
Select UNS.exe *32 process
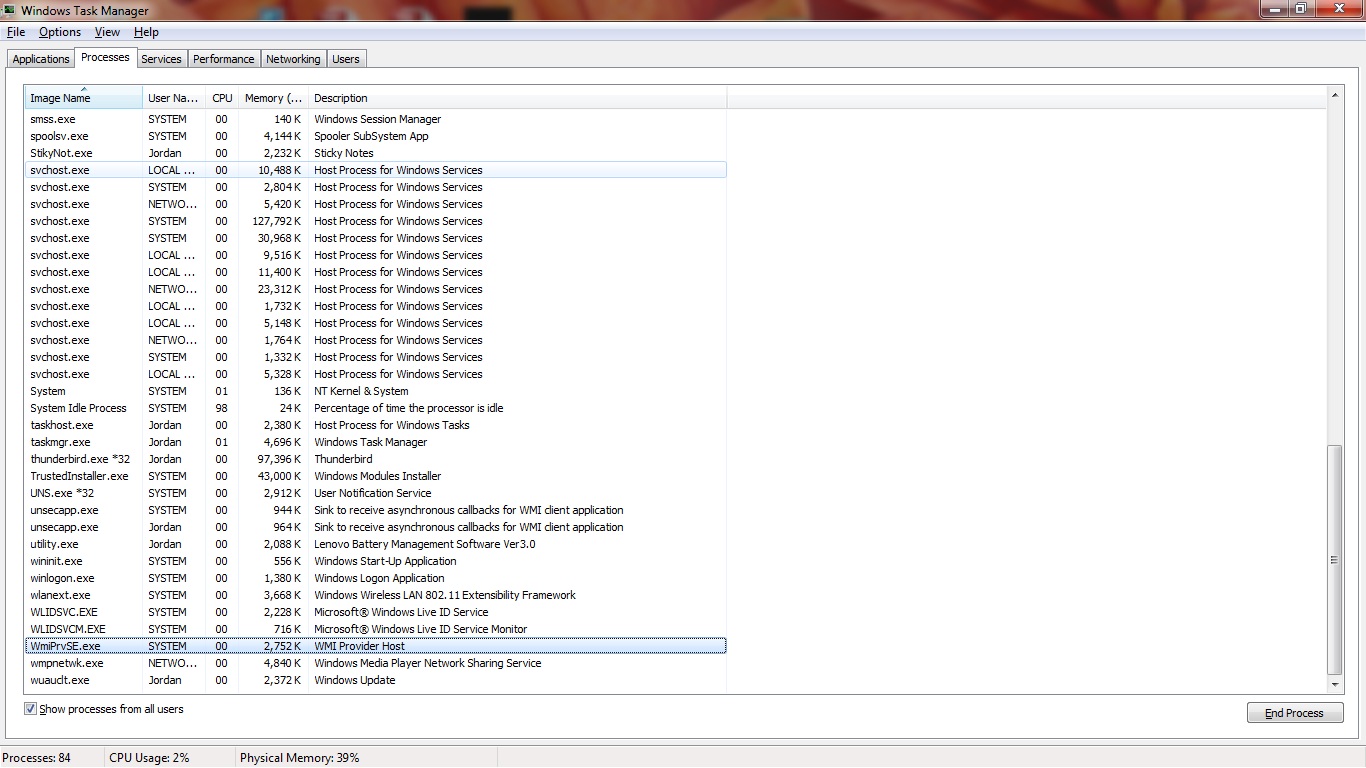click(376, 493)
